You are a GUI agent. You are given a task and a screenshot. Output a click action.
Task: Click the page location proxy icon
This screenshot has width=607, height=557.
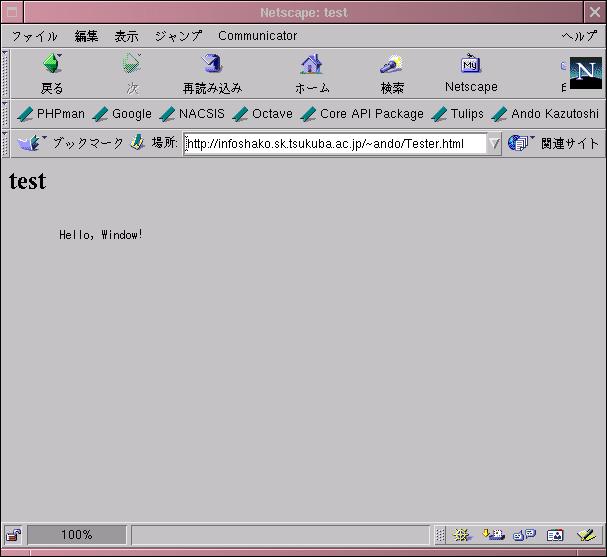(137, 143)
